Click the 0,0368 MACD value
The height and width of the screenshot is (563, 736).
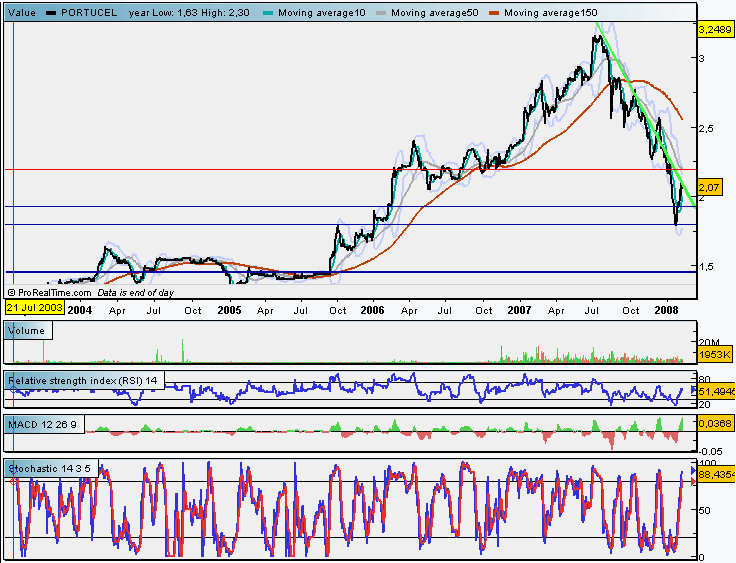(x=715, y=424)
